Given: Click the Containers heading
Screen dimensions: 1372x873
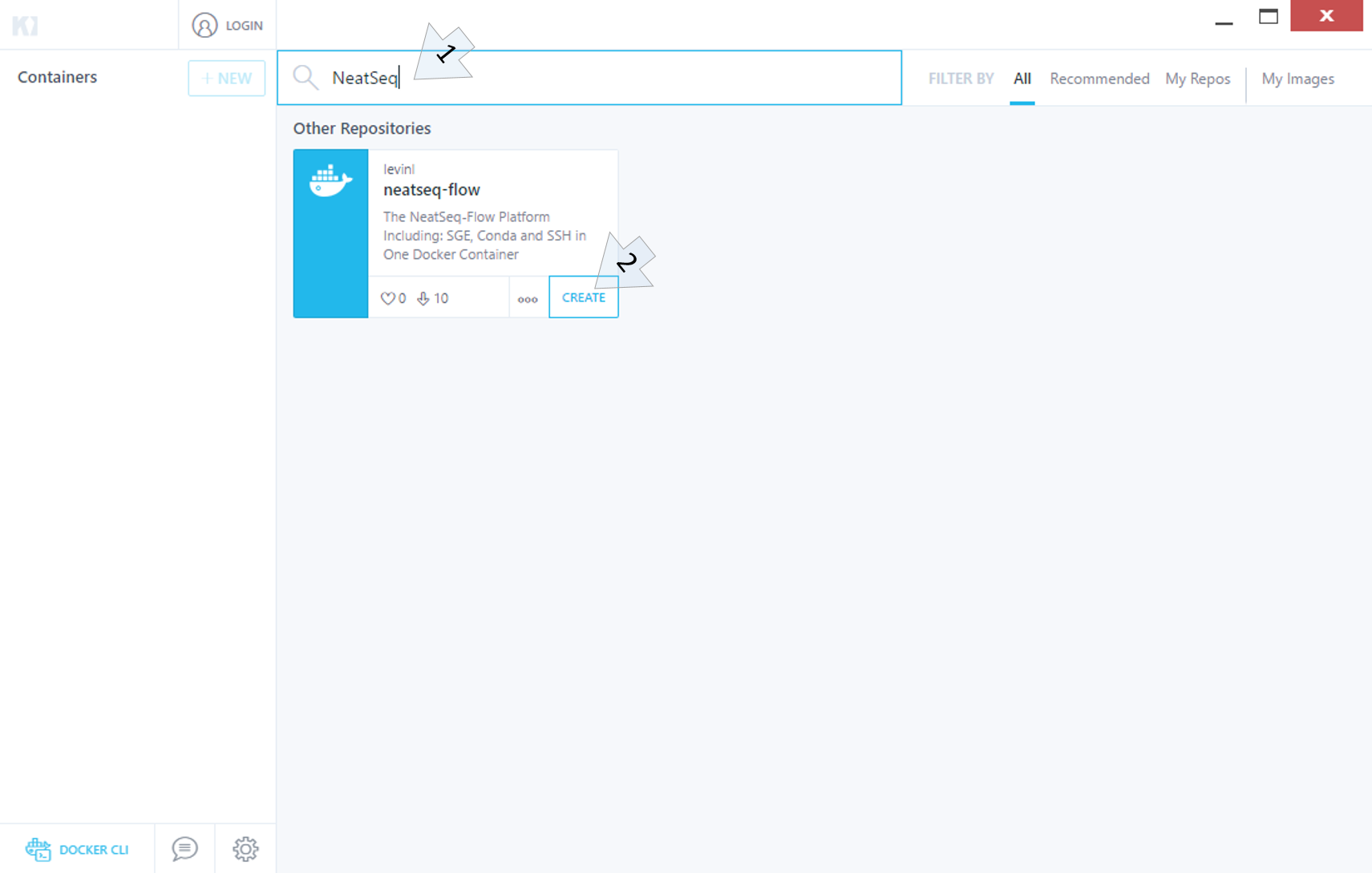Looking at the screenshot, I should coord(58,77).
